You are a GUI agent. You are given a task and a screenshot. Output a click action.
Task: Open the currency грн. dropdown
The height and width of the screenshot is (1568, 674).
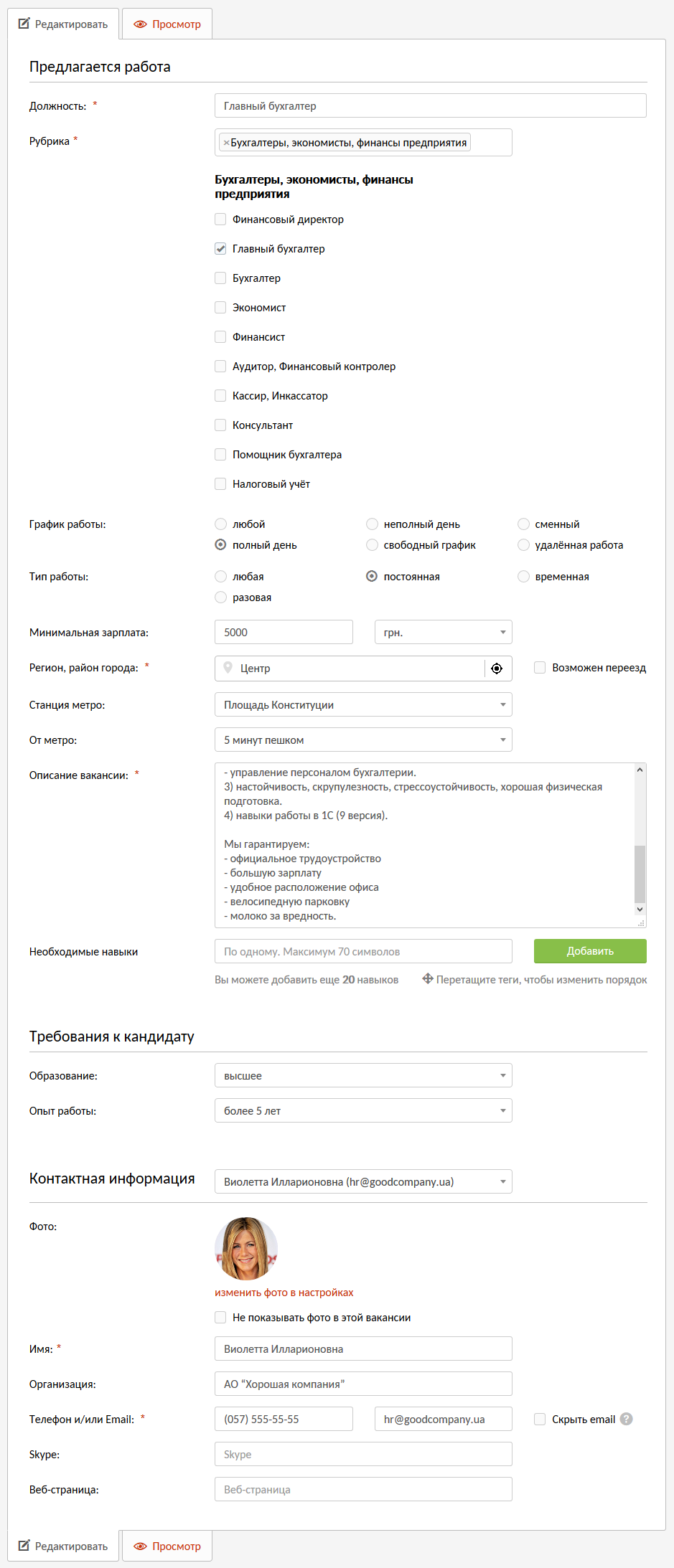point(443,633)
